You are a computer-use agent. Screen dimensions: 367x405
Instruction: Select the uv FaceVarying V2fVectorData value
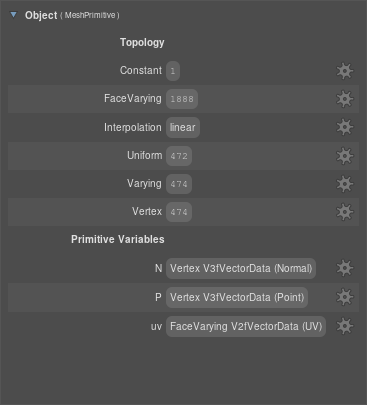[x=246, y=326]
